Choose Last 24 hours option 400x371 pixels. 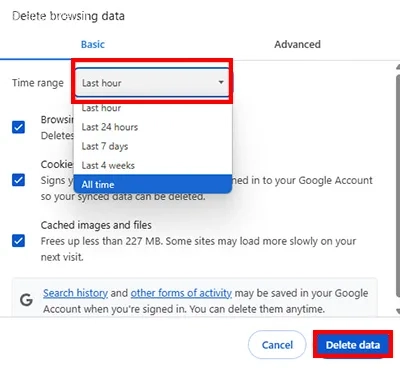(x=153, y=127)
